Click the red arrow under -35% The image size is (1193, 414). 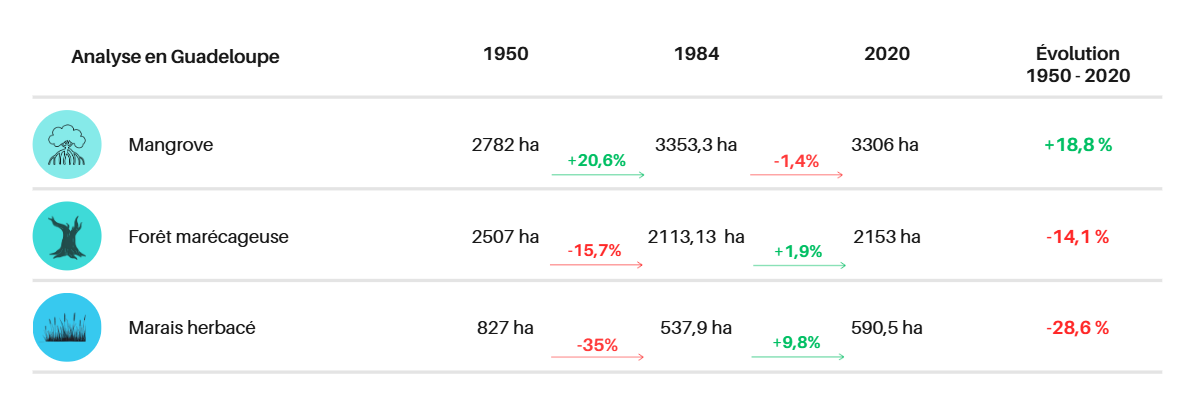pos(597,357)
